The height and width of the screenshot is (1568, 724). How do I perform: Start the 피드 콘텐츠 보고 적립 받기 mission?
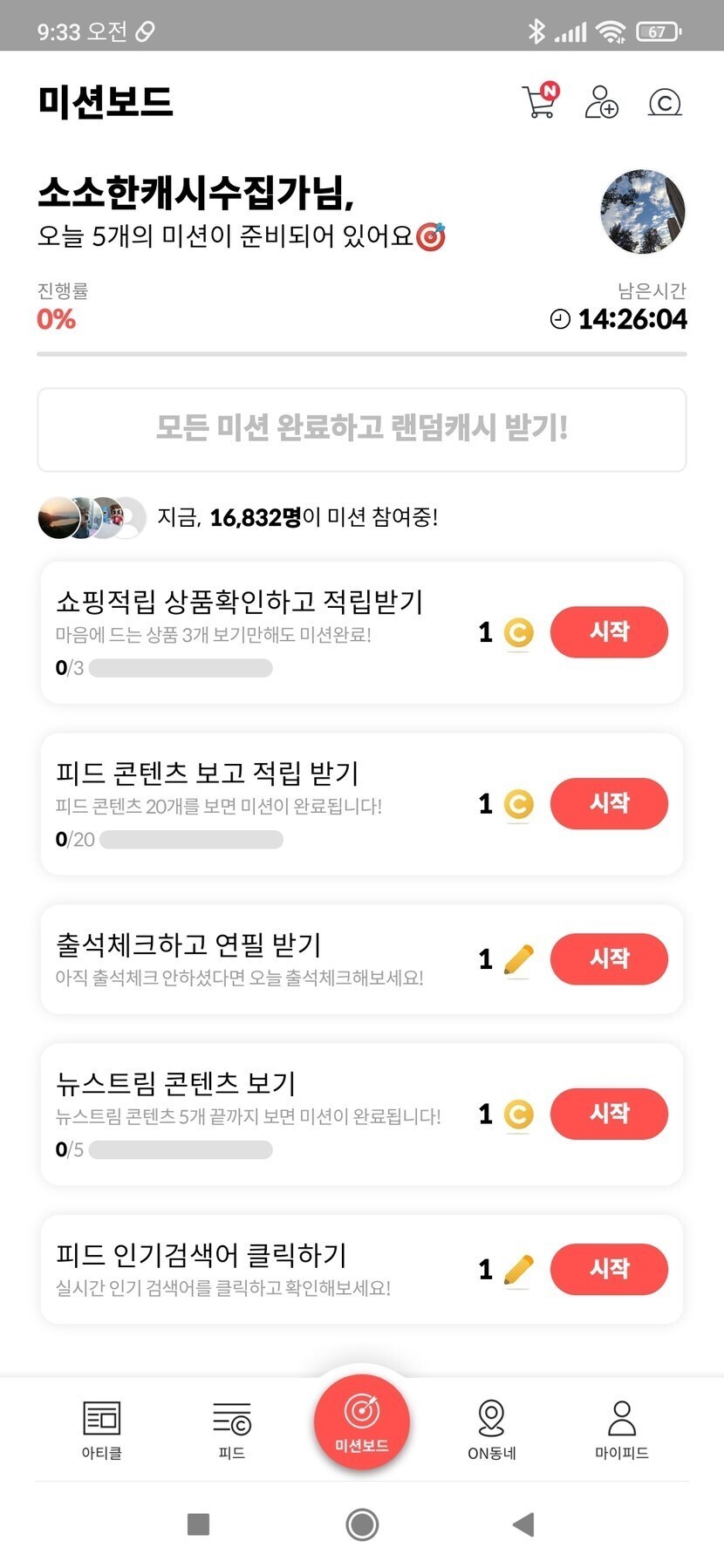(x=609, y=803)
